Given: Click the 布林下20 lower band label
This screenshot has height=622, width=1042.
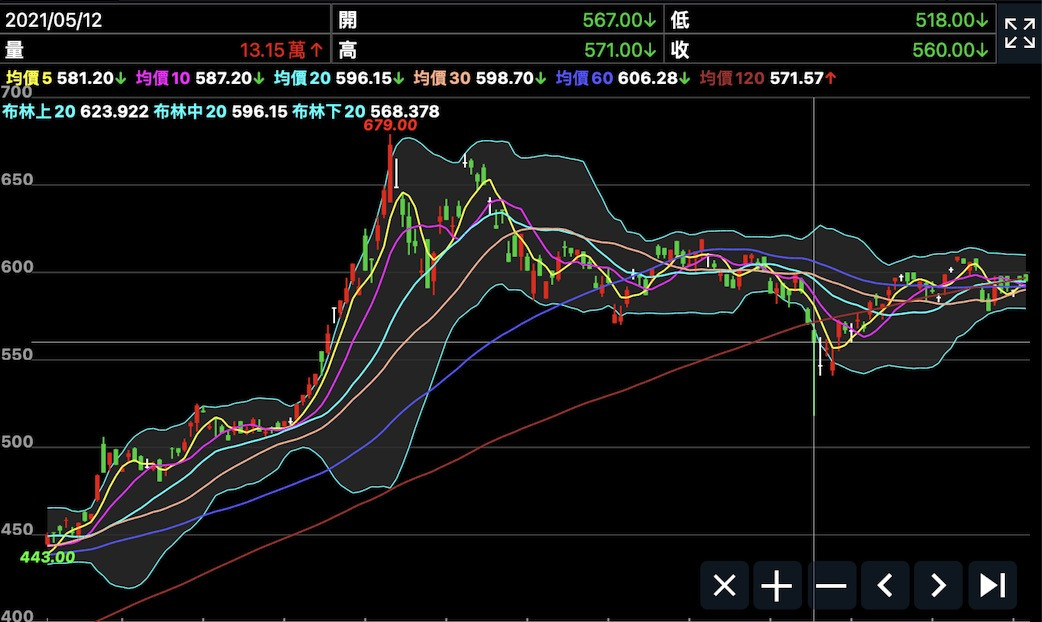Looking at the screenshot, I should (x=329, y=112).
